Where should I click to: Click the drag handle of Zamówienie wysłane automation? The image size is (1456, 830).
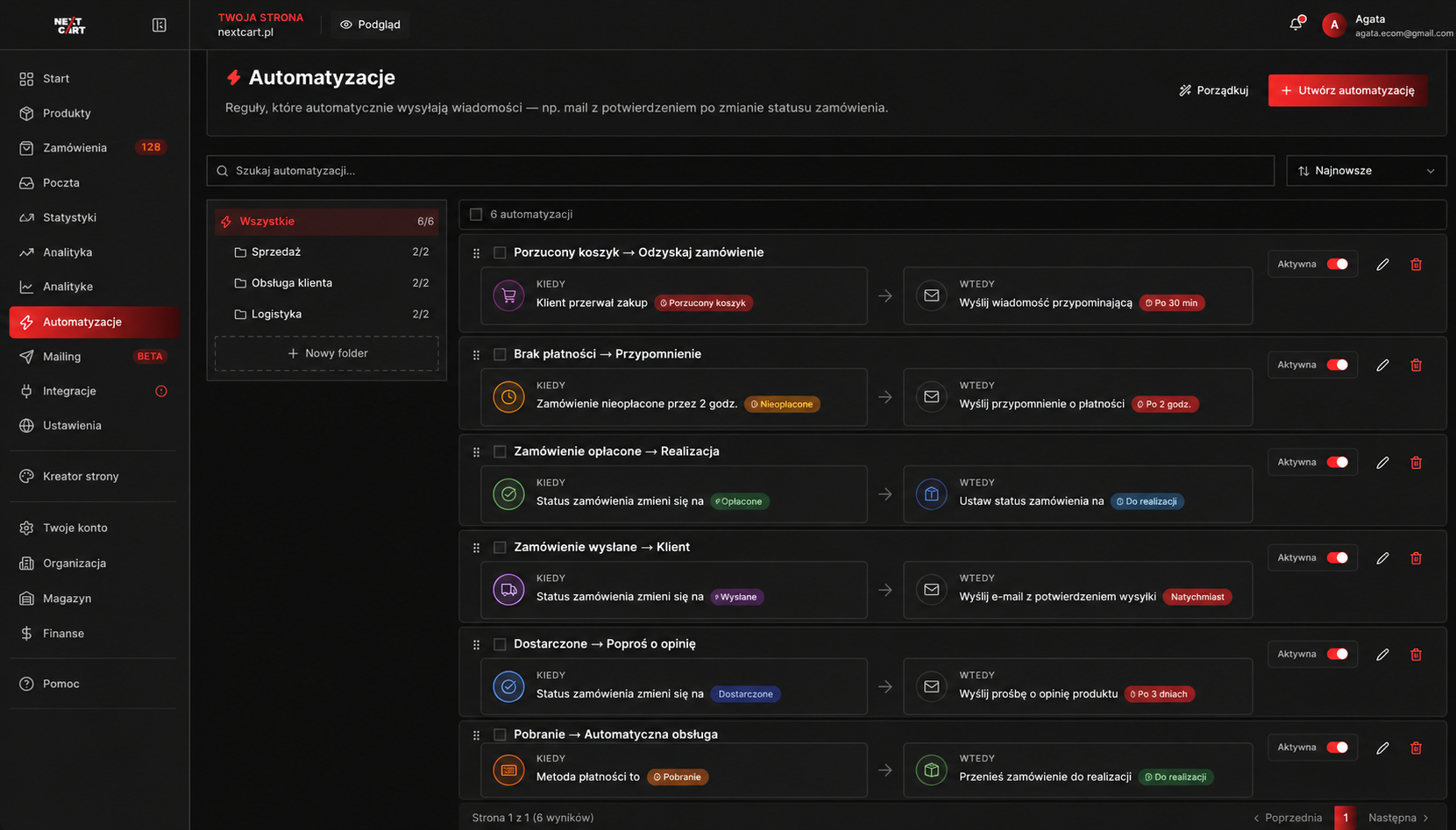[476, 548]
